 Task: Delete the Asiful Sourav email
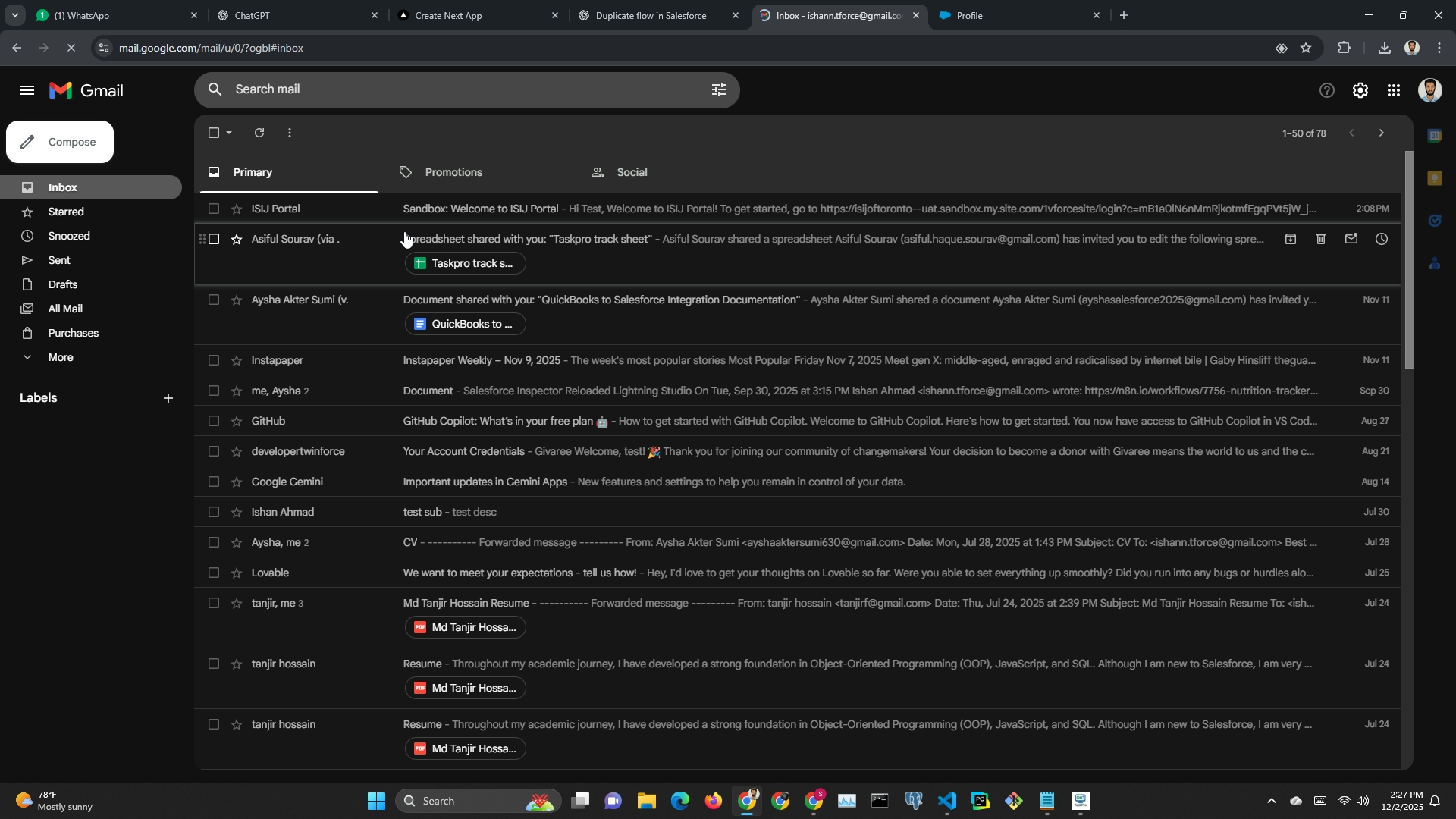tap(1321, 240)
